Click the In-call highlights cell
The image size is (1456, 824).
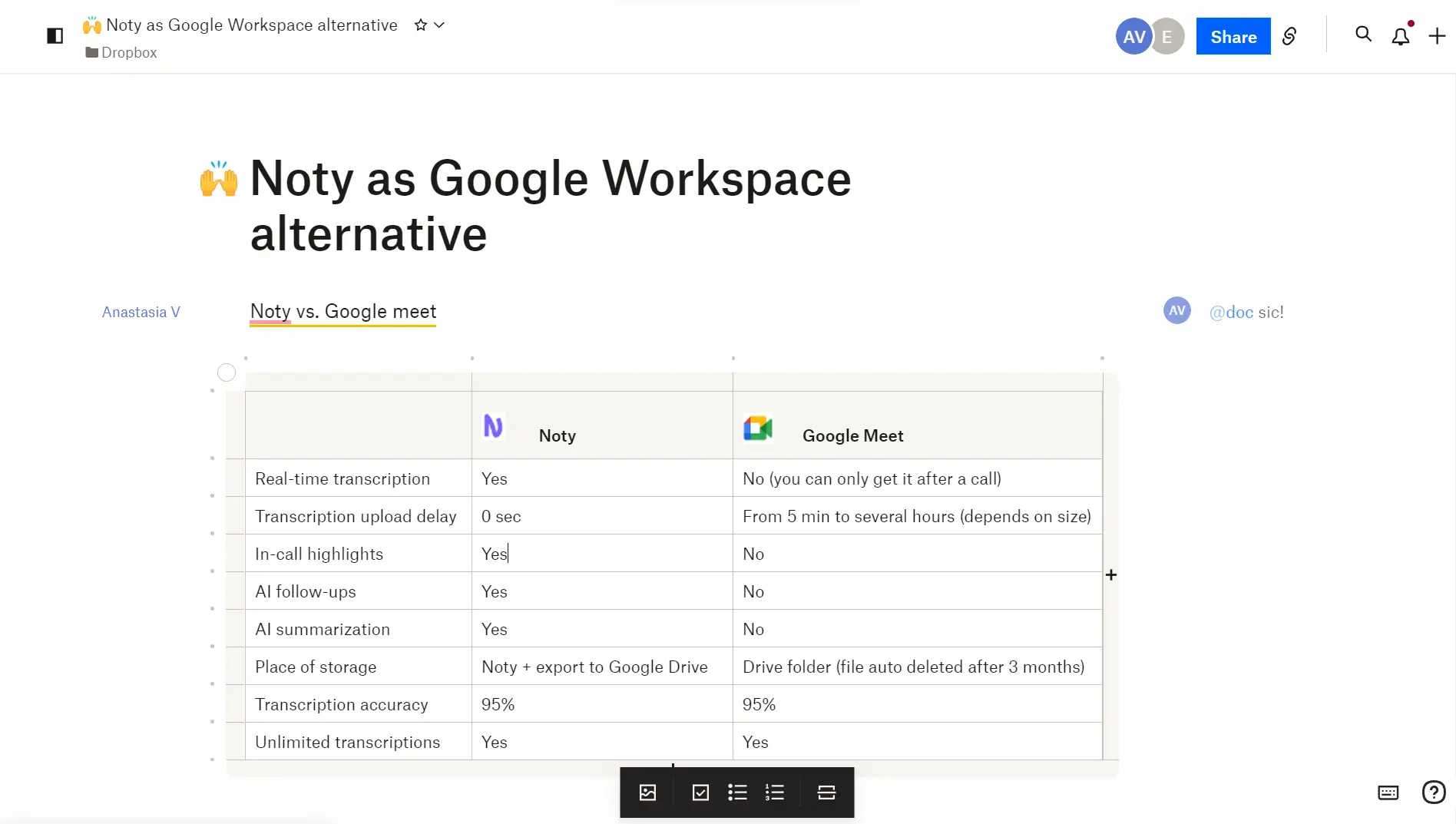pyautogui.click(x=358, y=554)
